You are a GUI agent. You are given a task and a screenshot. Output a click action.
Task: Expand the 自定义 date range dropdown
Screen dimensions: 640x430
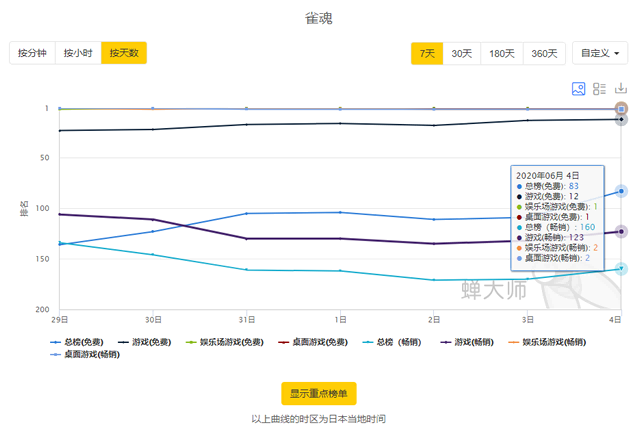pyautogui.click(x=600, y=53)
